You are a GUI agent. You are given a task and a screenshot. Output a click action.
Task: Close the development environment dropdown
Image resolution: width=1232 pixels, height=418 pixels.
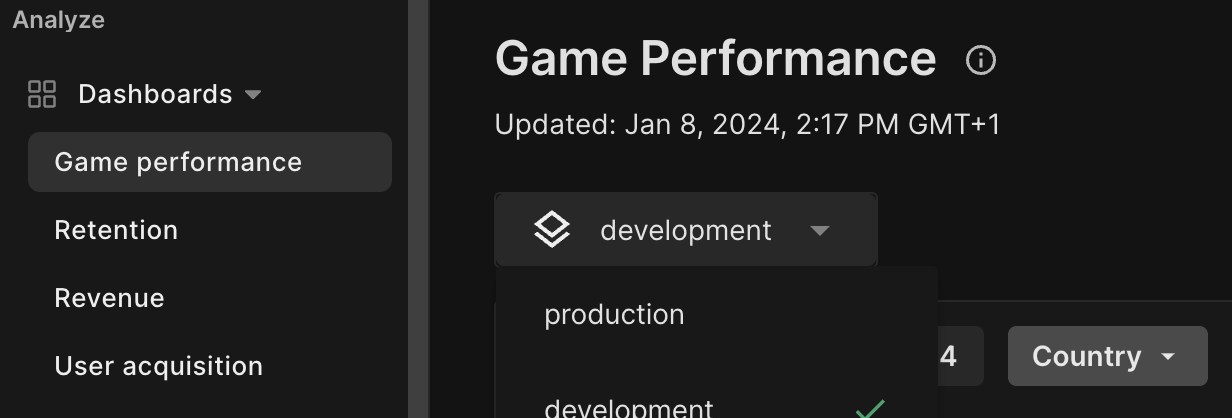tap(685, 230)
